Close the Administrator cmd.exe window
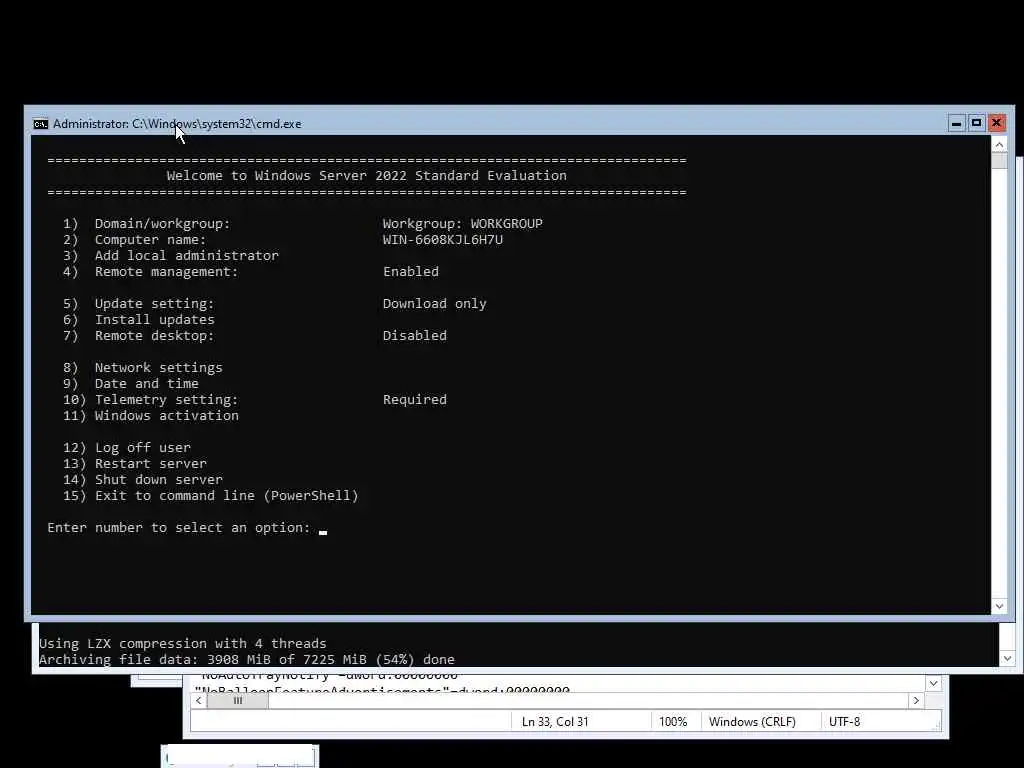The width and height of the screenshot is (1024, 768). coord(997,123)
